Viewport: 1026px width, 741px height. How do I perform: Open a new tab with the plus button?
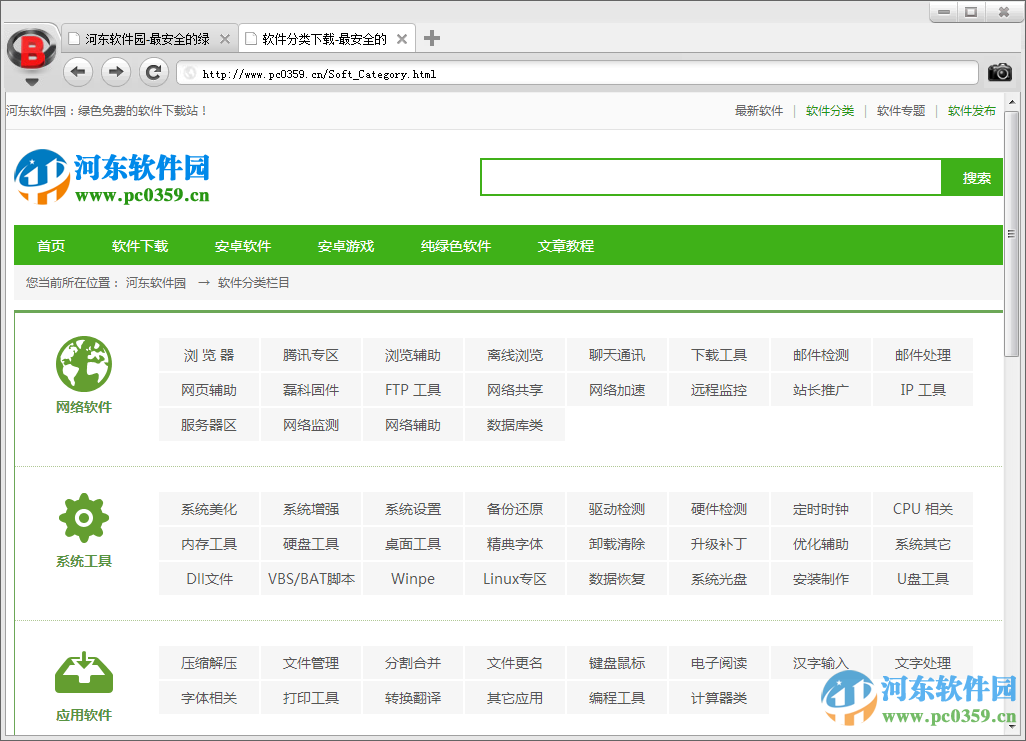pos(431,37)
